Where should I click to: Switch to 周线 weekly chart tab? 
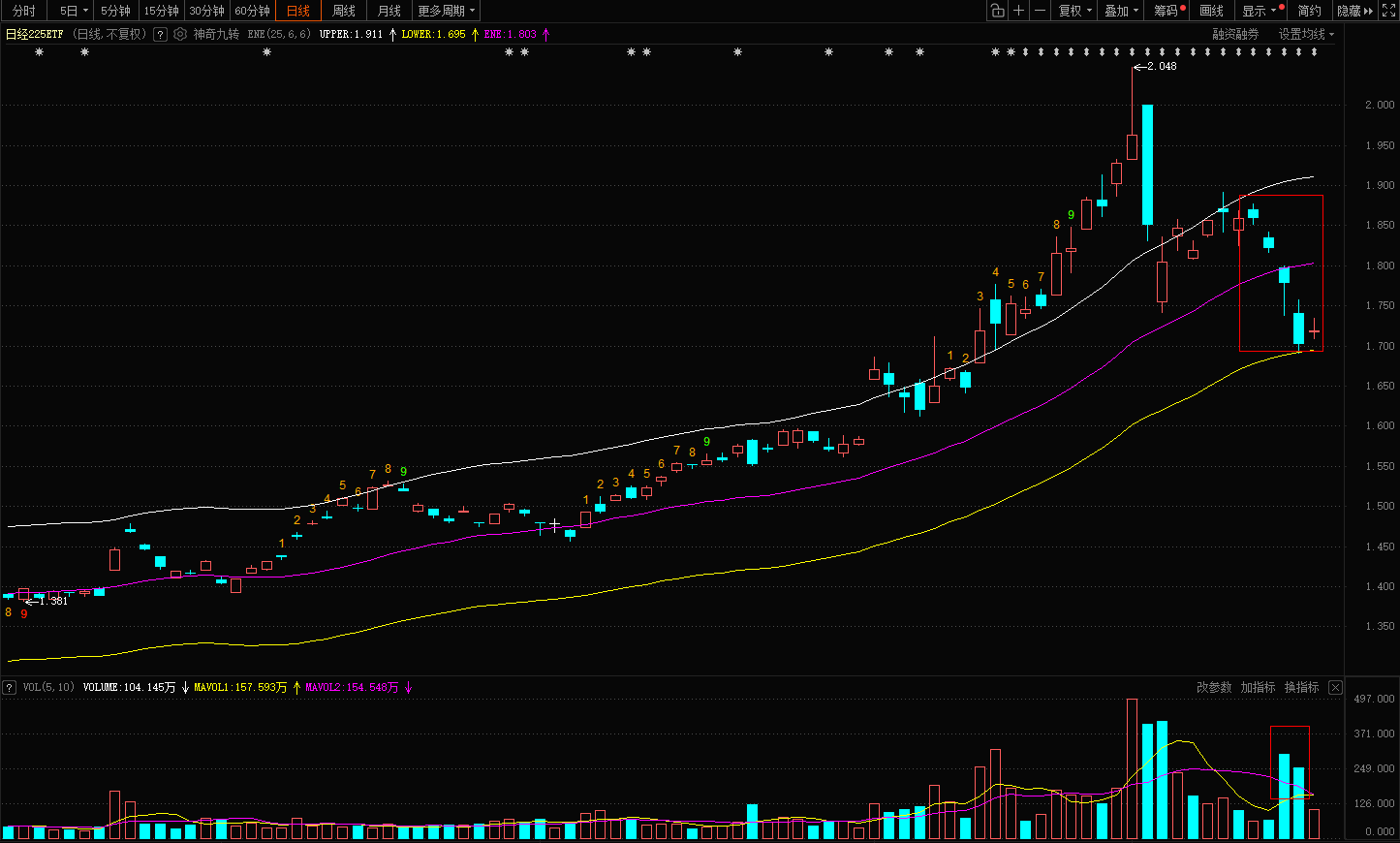click(344, 11)
